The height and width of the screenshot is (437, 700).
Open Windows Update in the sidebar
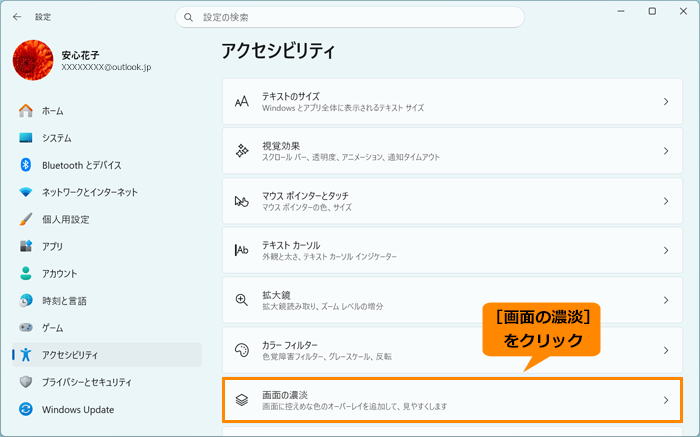click(78, 410)
